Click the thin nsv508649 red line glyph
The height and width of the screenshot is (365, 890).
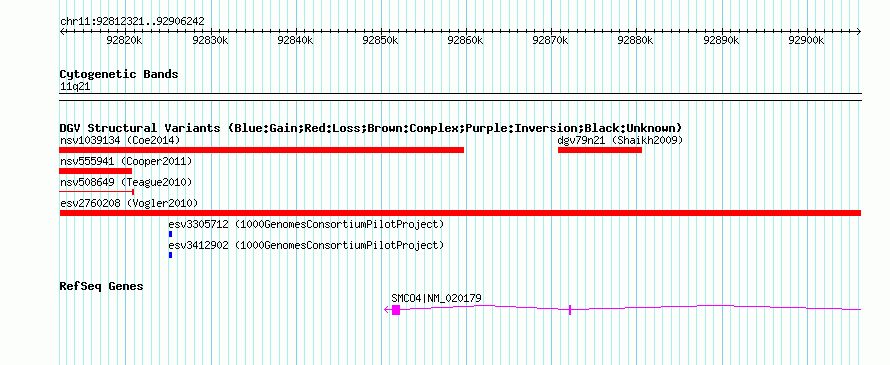[x=96, y=192]
